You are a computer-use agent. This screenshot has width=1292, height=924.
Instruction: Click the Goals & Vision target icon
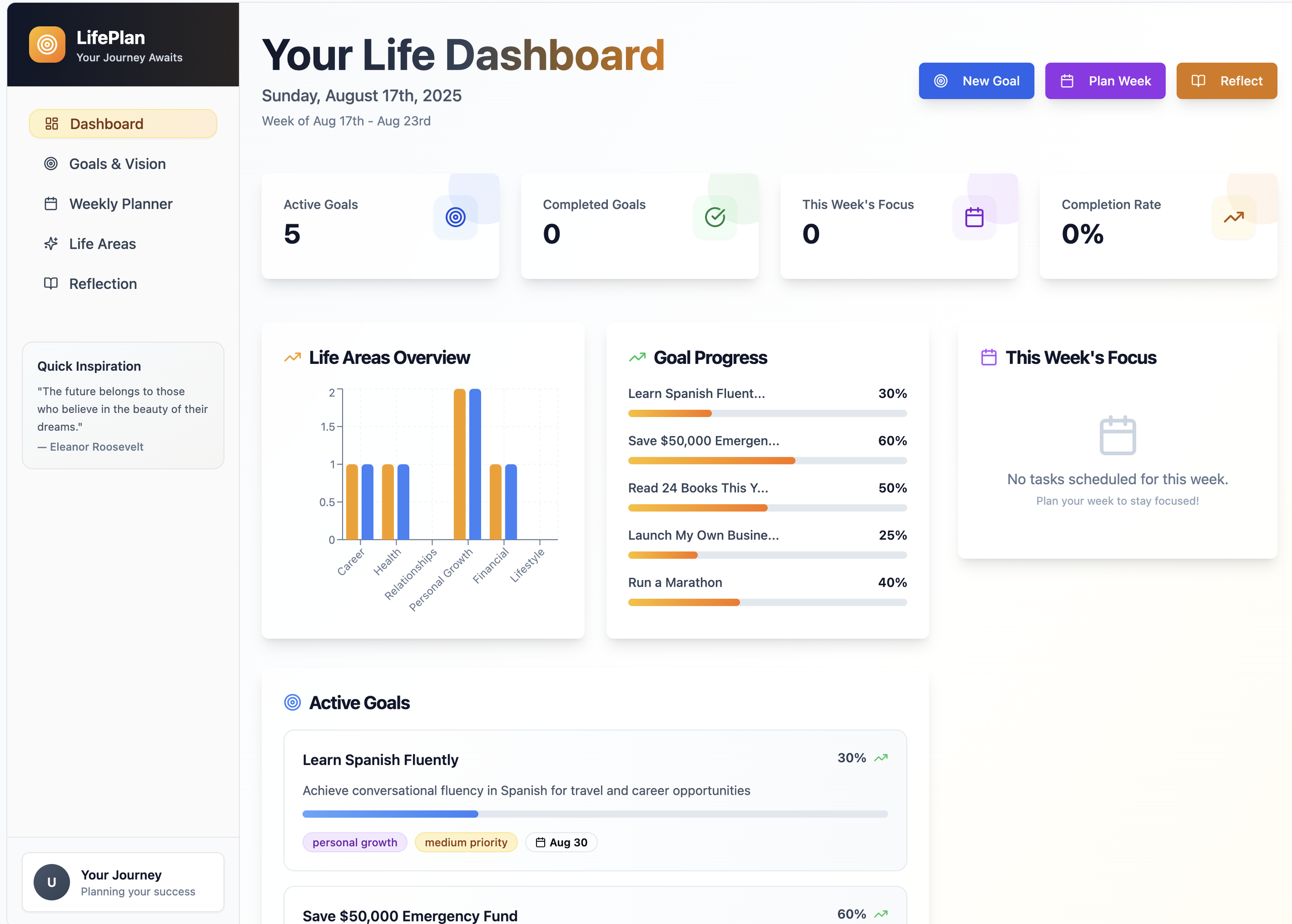(x=51, y=164)
